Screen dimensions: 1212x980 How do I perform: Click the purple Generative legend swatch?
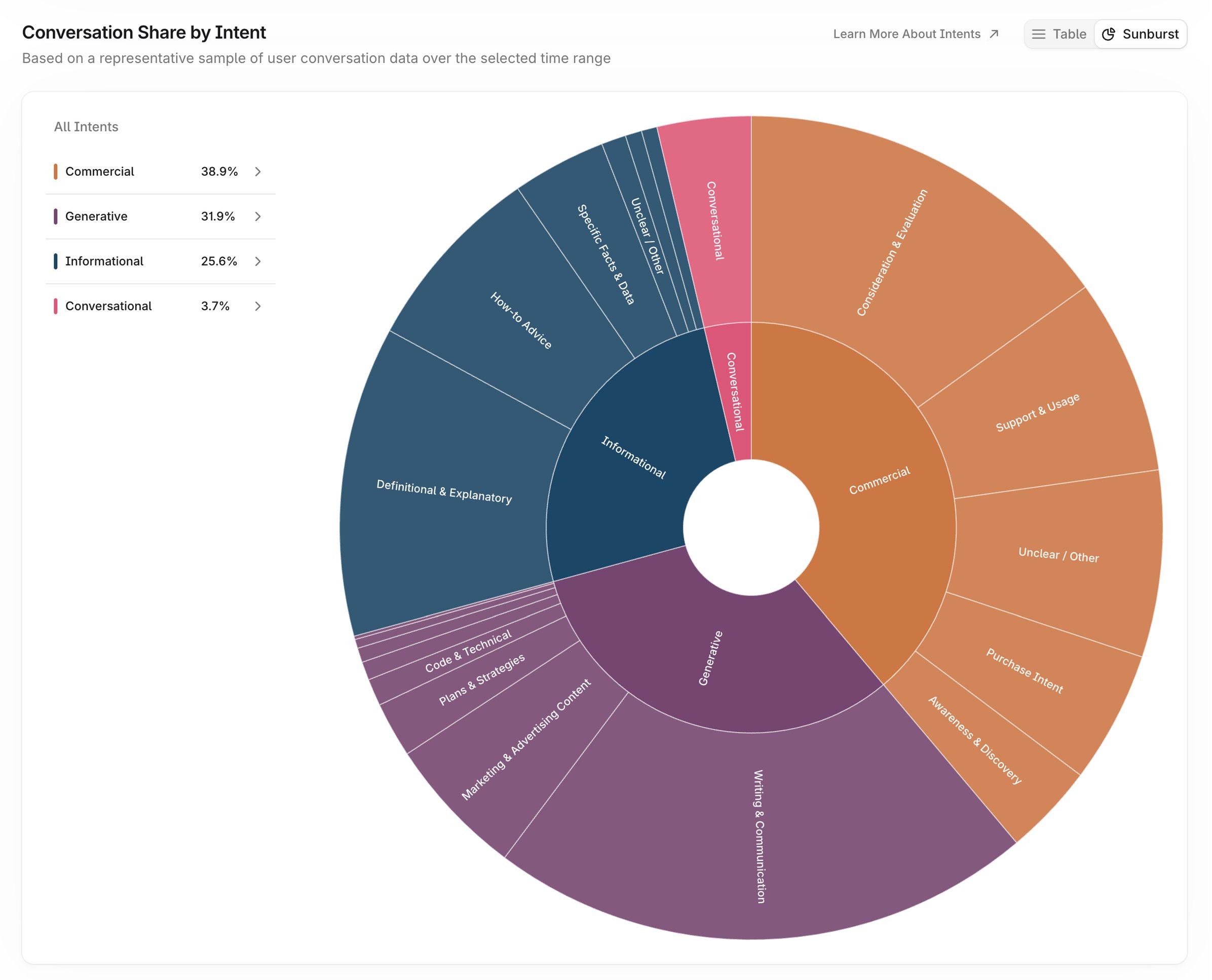pyautogui.click(x=55, y=216)
